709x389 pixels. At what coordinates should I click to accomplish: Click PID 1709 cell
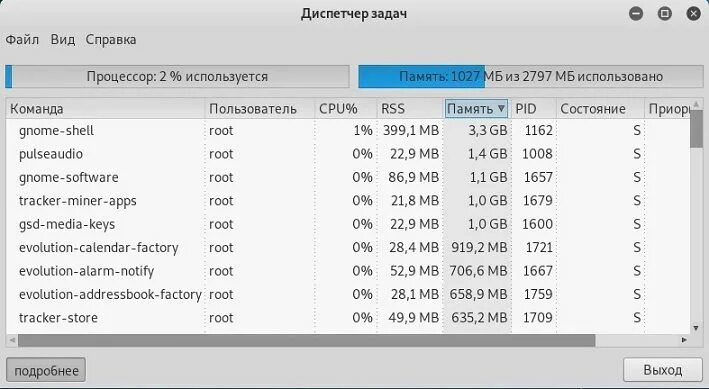[538, 318]
